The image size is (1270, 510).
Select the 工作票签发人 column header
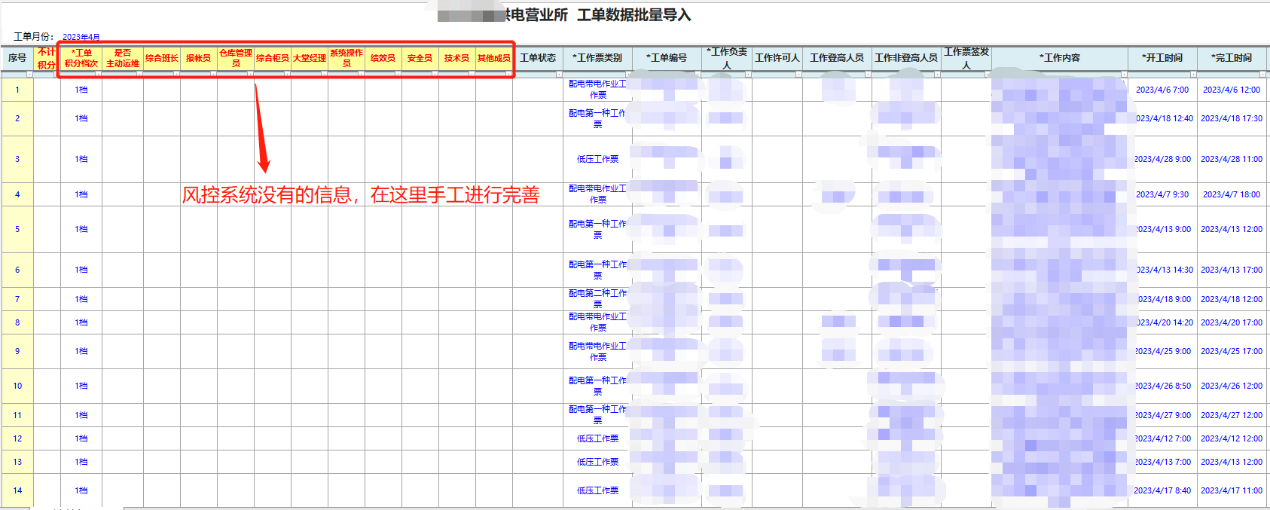click(966, 58)
